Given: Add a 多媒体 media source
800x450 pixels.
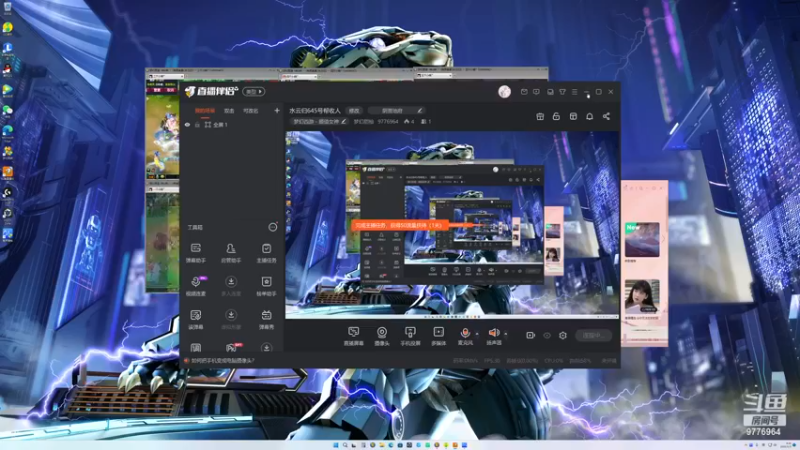Looking at the screenshot, I should 438,336.
